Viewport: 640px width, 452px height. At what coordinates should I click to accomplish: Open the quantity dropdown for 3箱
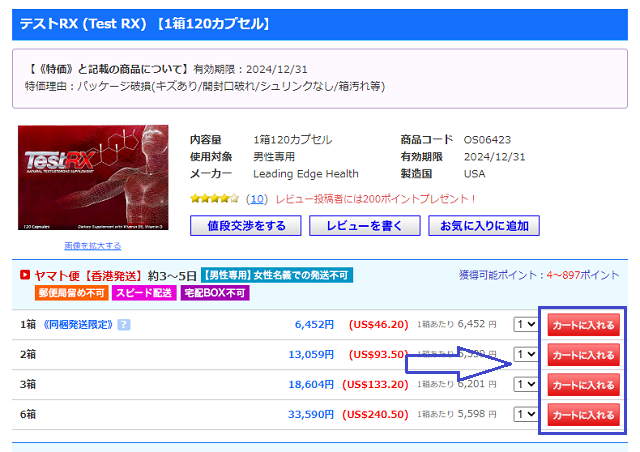[x=525, y=384]
